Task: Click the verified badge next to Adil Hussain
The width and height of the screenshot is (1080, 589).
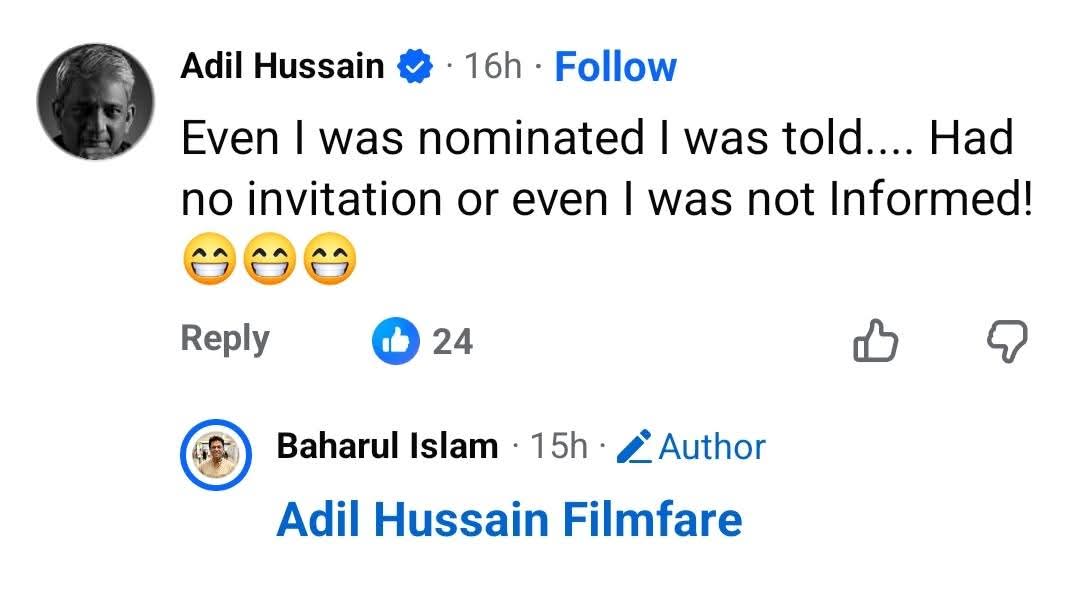Action: point(415,65)
